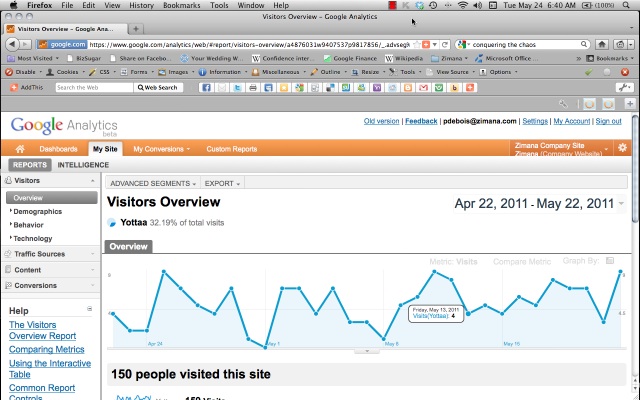Open the My Conversions dropdown menu

click(x=161, y=149)
